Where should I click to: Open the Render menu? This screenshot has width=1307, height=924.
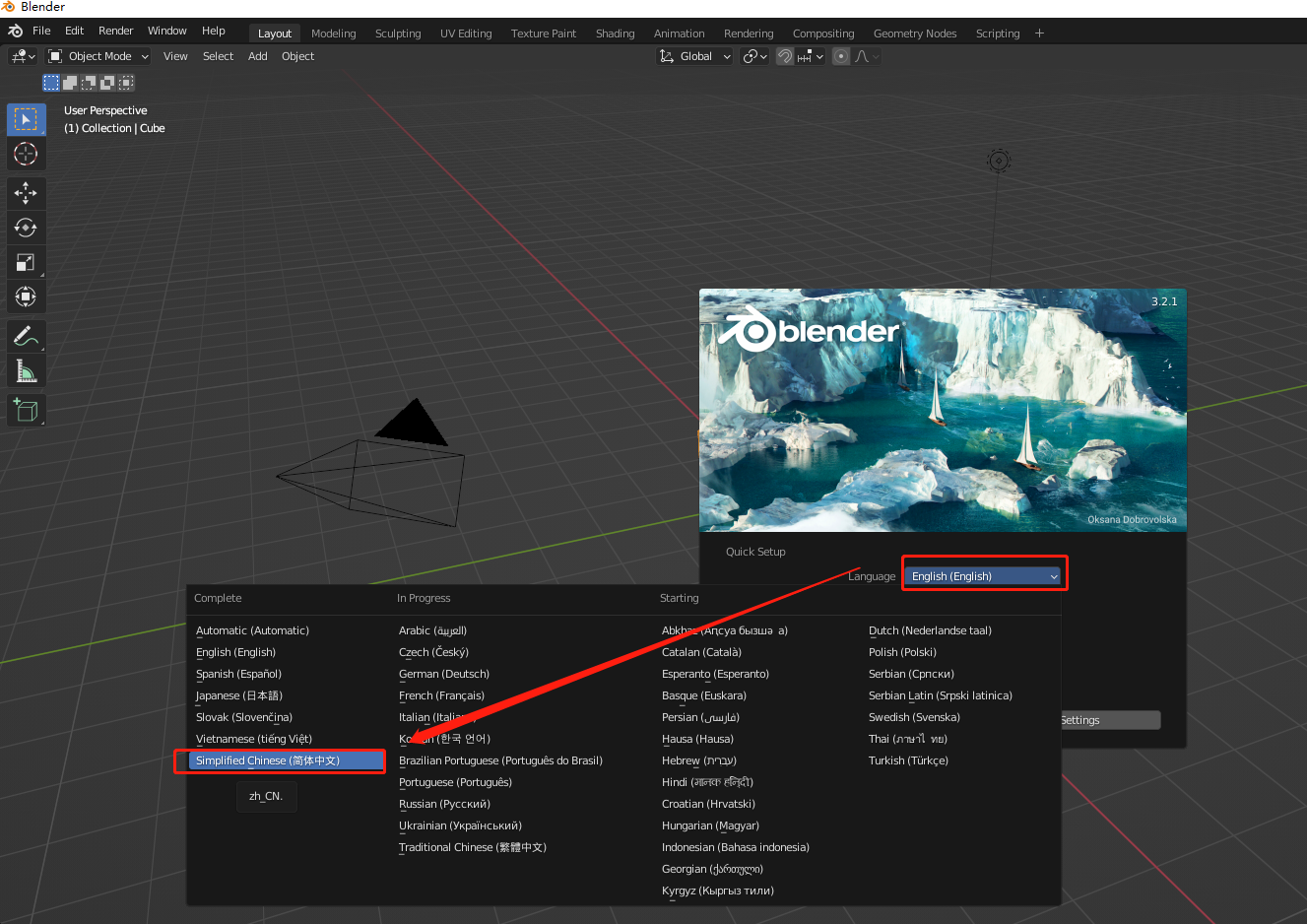point(116,31)
